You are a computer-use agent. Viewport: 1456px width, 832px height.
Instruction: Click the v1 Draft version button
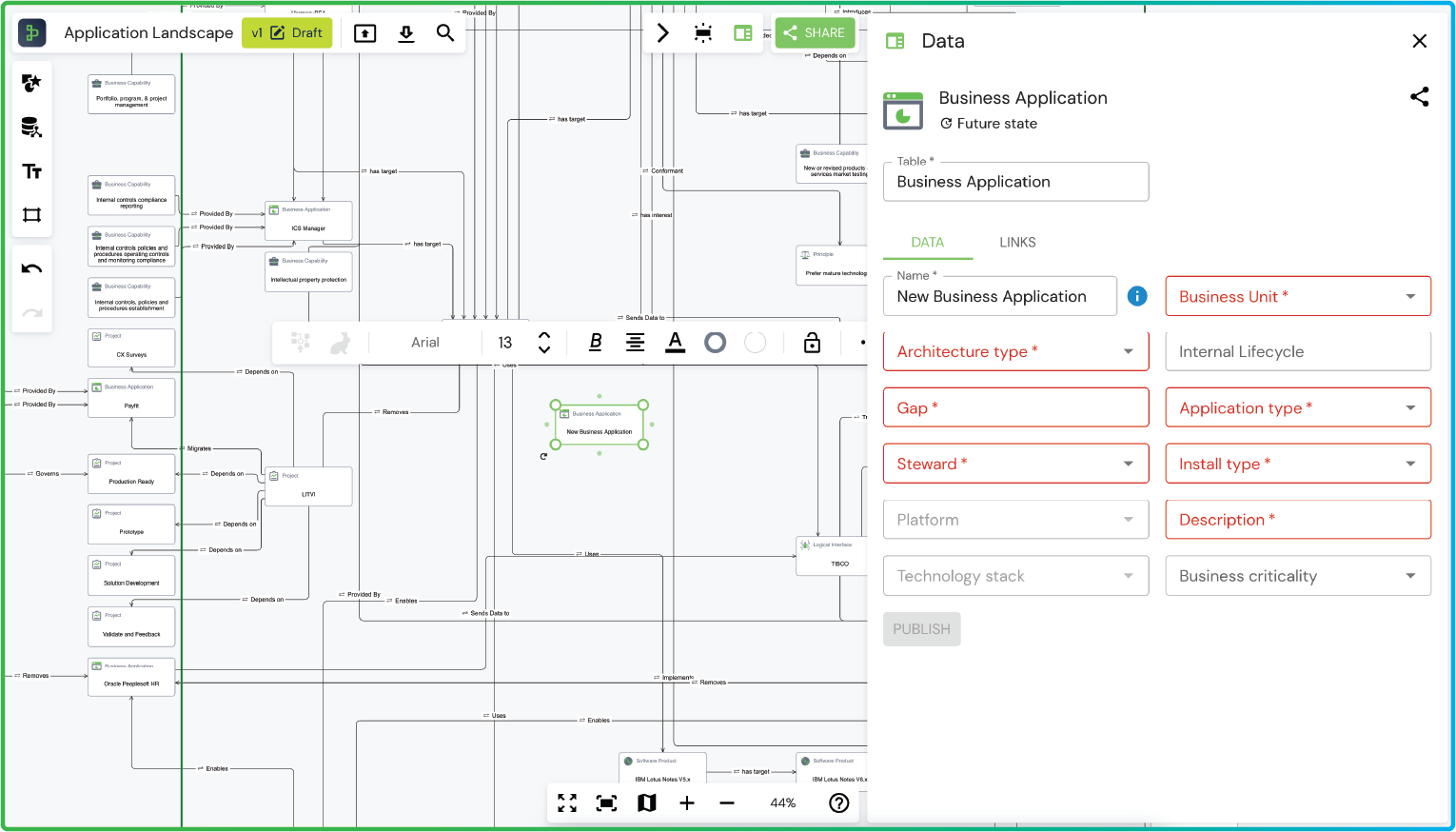pyautogui.click(x=286, y=33)
